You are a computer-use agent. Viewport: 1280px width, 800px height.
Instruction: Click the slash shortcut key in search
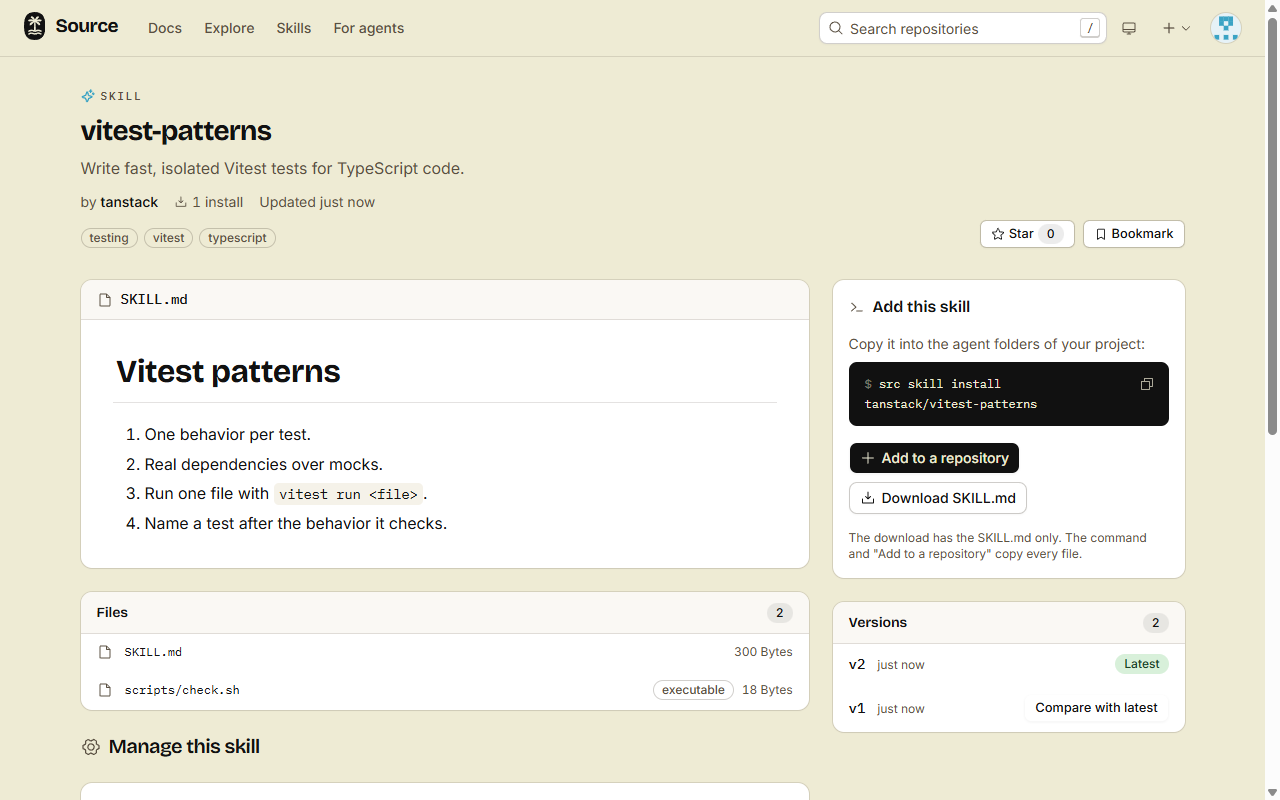pyautogui.click(x=1090, y=28)
